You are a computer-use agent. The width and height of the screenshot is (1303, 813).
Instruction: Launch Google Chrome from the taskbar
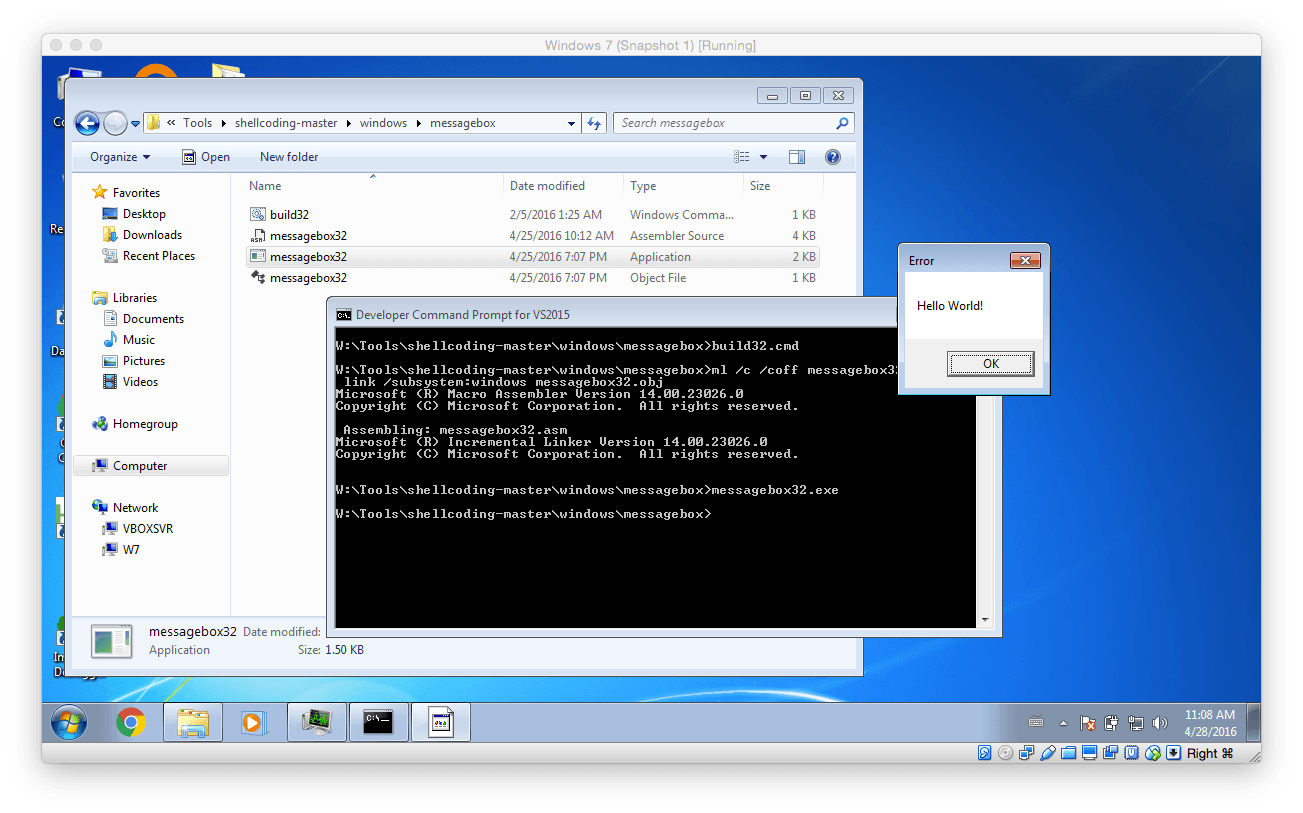(131, 722)
